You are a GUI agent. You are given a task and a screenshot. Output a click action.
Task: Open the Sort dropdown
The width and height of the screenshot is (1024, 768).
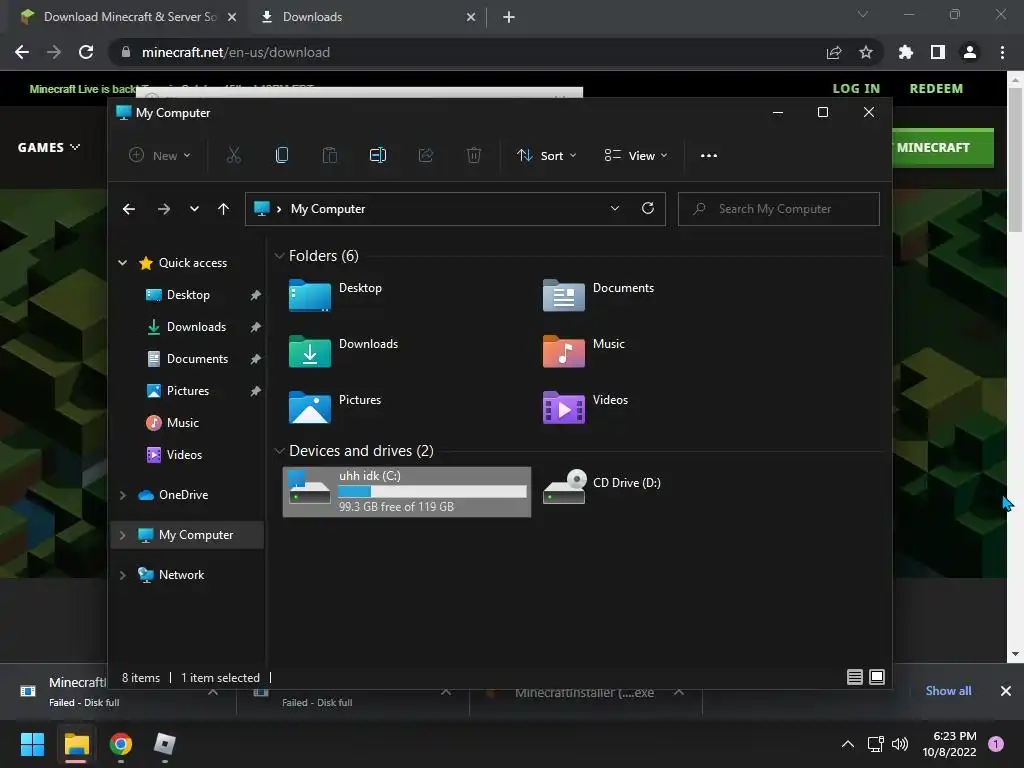547,155
